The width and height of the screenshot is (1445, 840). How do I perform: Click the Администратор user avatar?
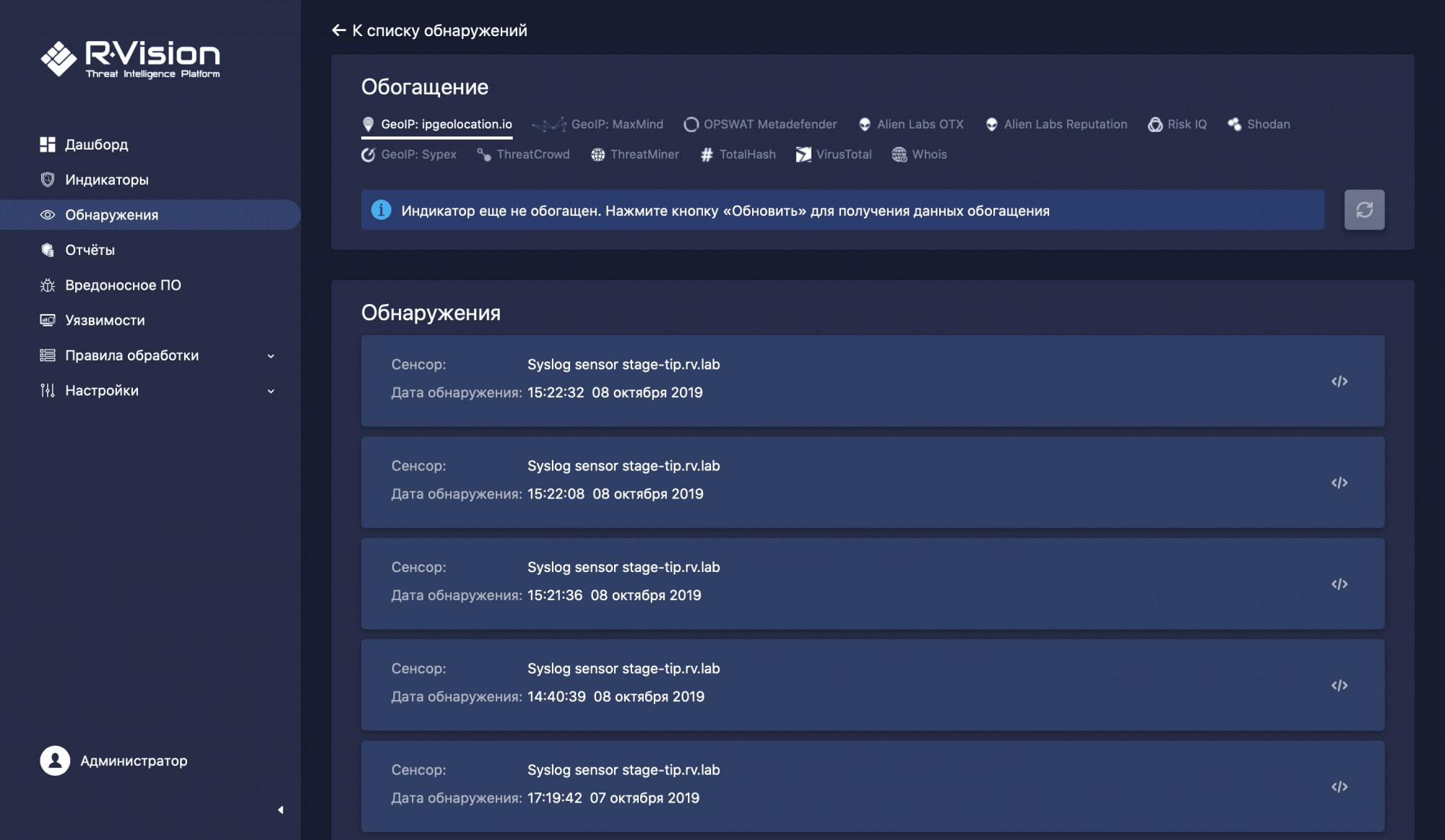click(55, 761)
